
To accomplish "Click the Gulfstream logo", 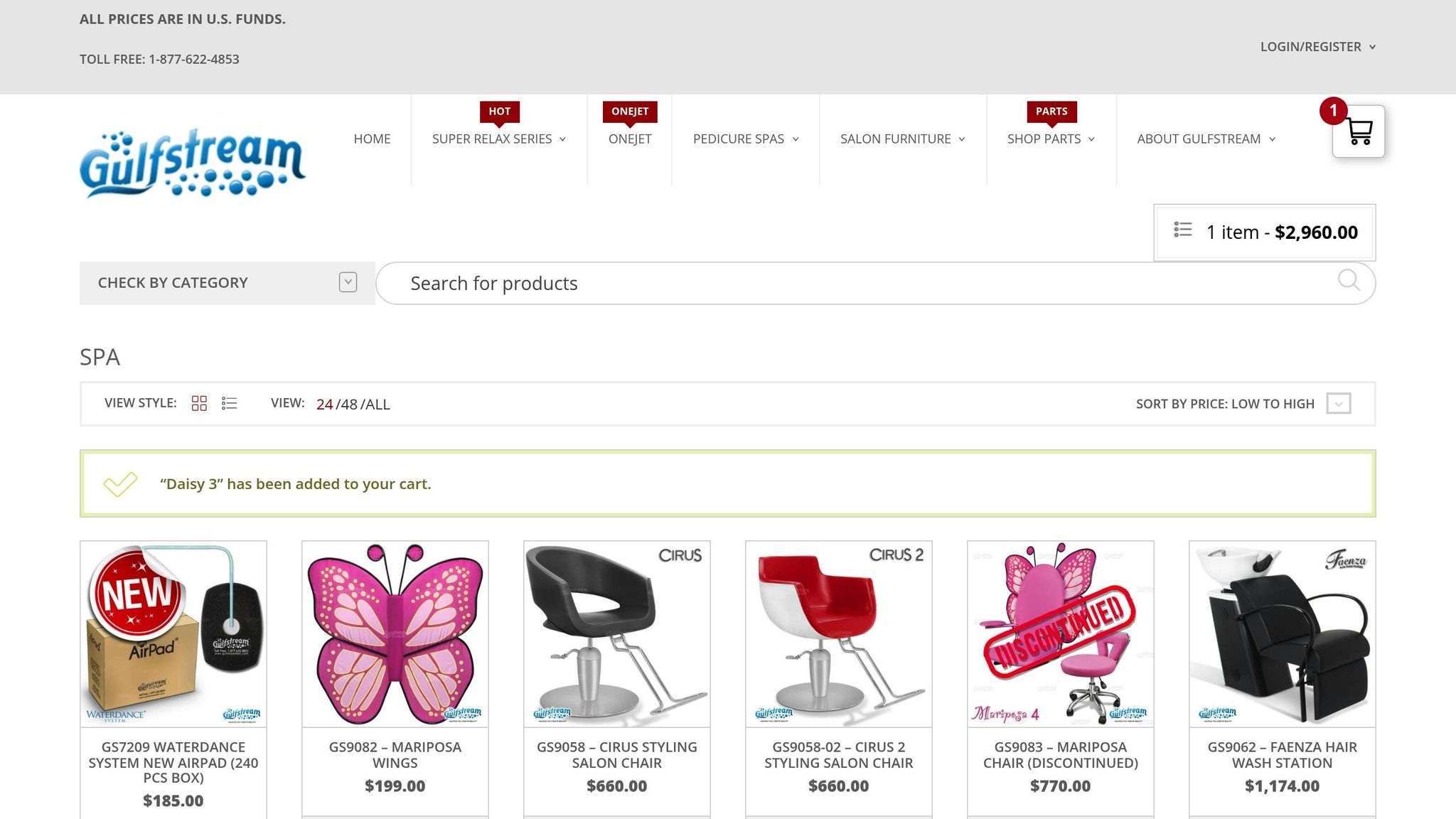I will click(x=193, y=163).
